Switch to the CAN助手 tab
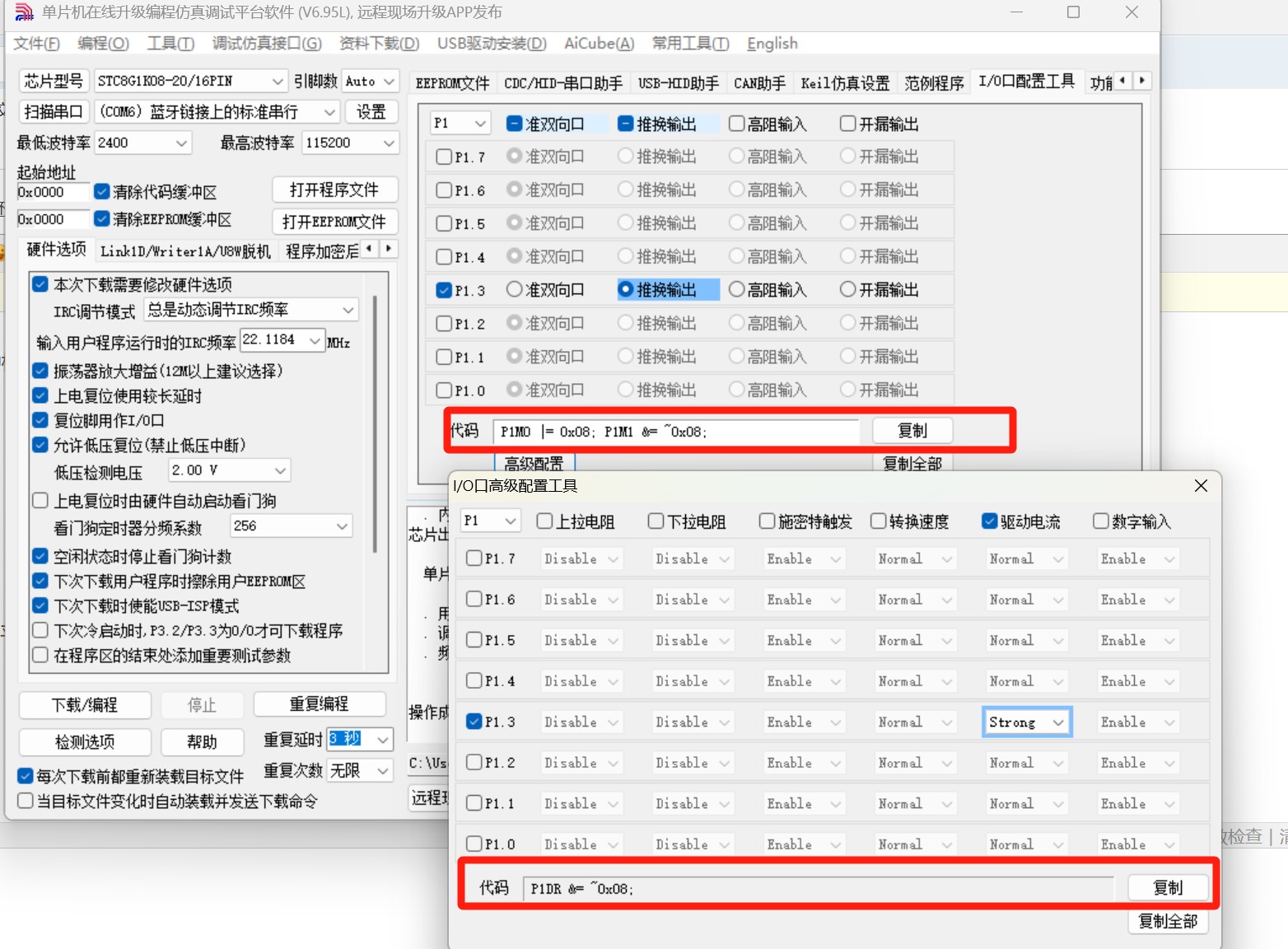1288x949 pixels. pos(759,83)
